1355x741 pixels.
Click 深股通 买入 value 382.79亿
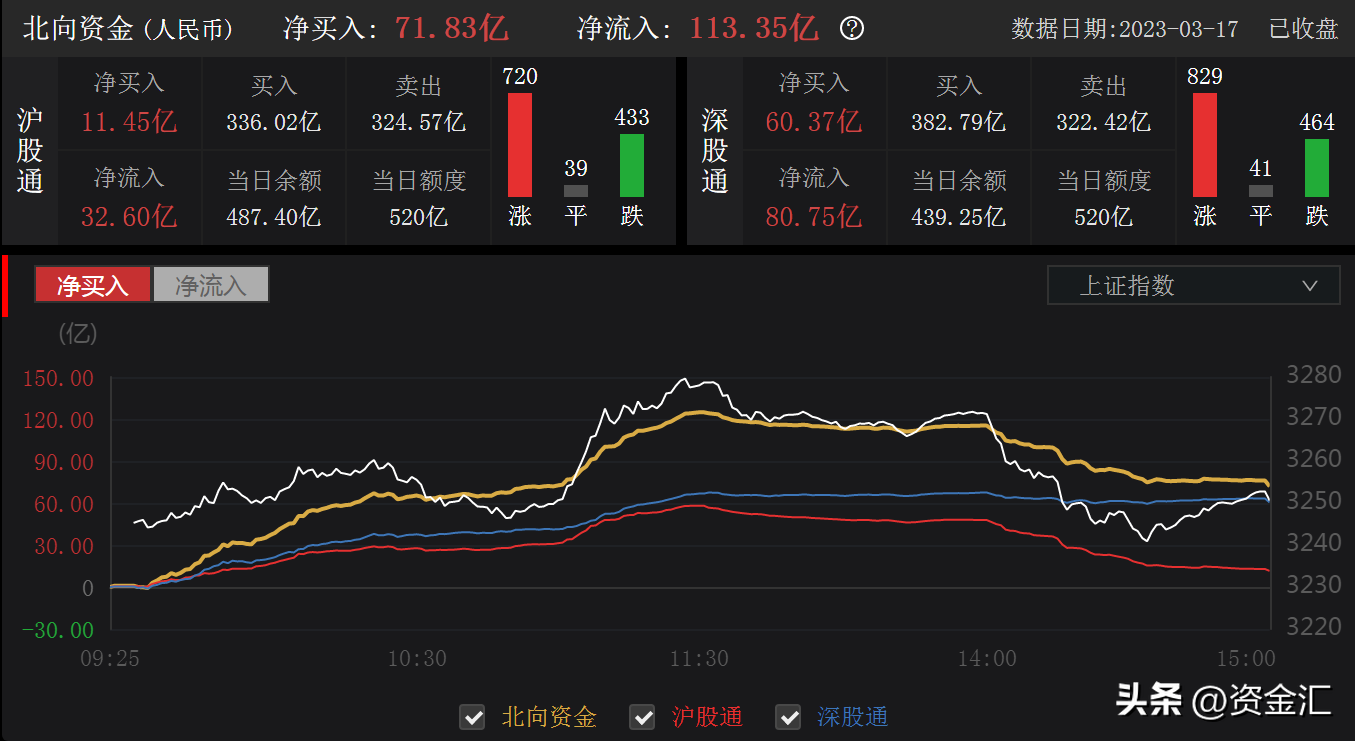(959, 122)
